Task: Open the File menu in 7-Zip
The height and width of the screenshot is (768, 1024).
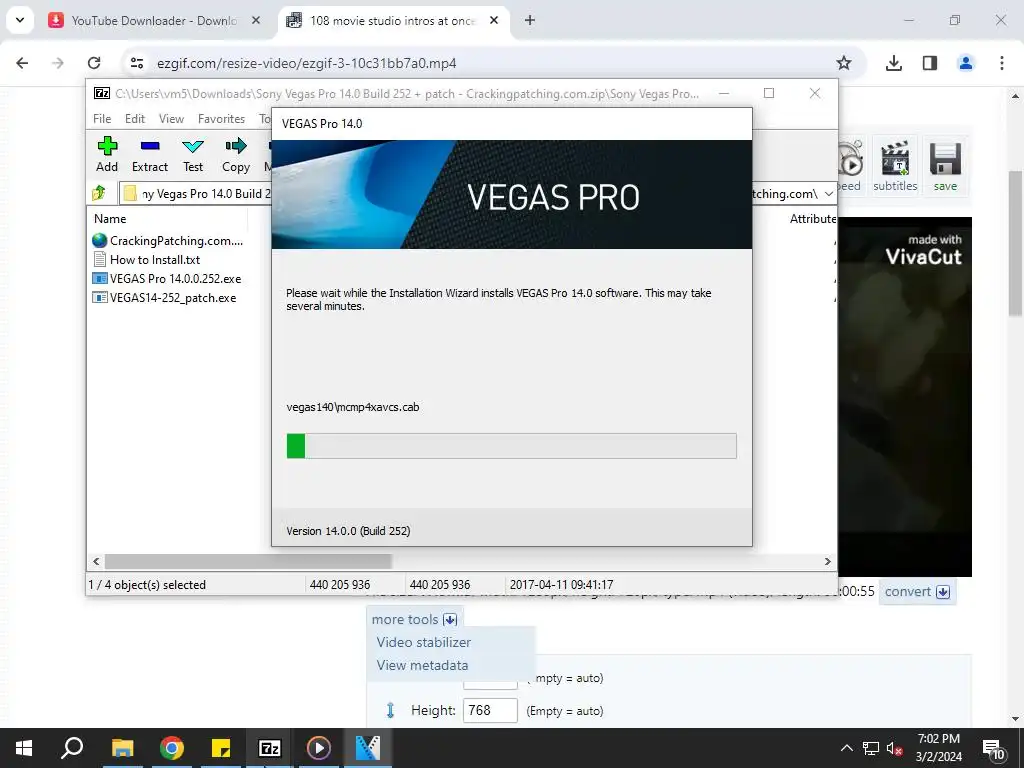Action: click(102, 119)
